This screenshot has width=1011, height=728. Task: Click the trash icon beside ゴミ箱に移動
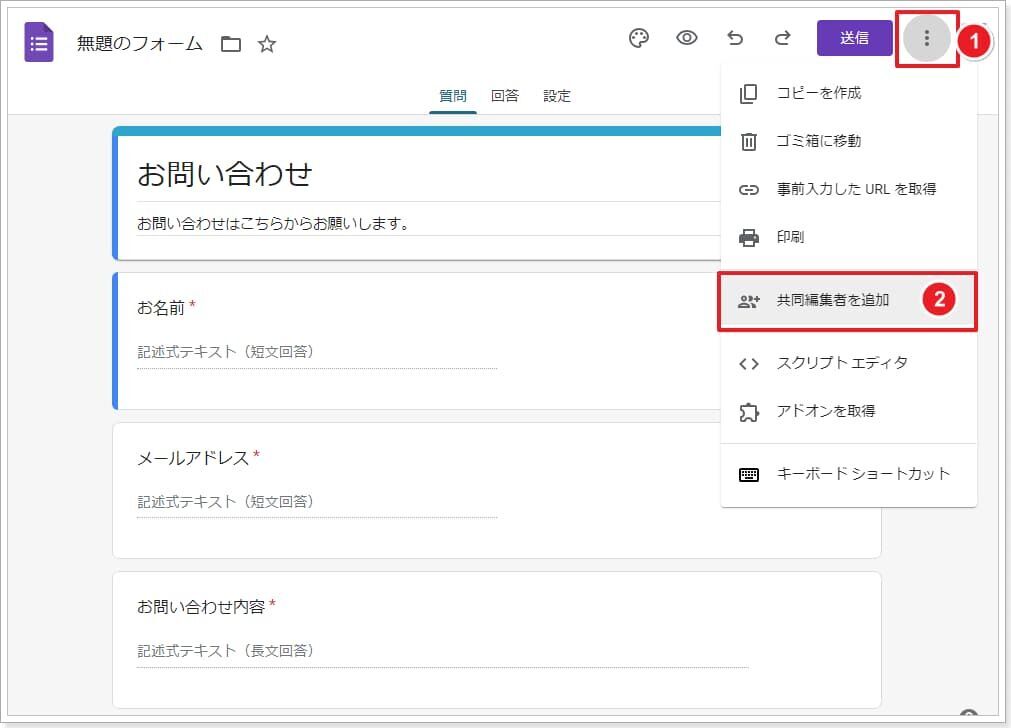coord(749,141)
